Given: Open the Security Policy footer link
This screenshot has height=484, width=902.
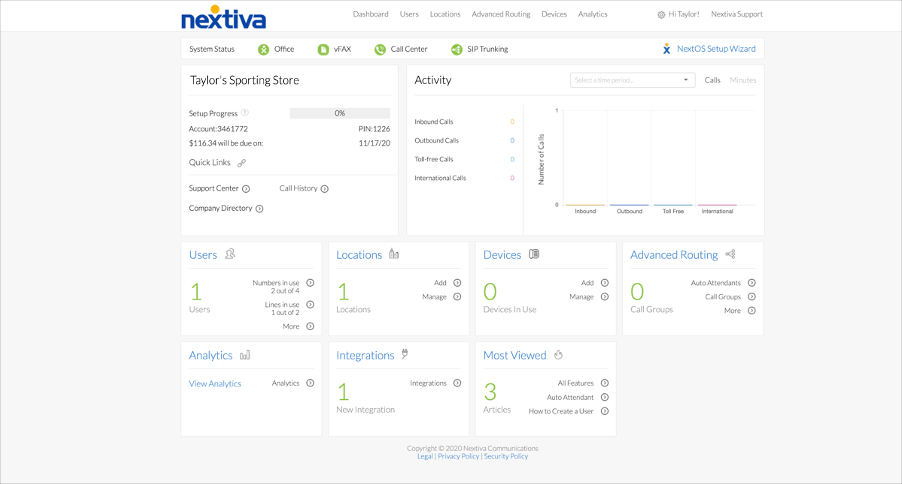Looking at the screenshot, I should click(x=506, y=456).
